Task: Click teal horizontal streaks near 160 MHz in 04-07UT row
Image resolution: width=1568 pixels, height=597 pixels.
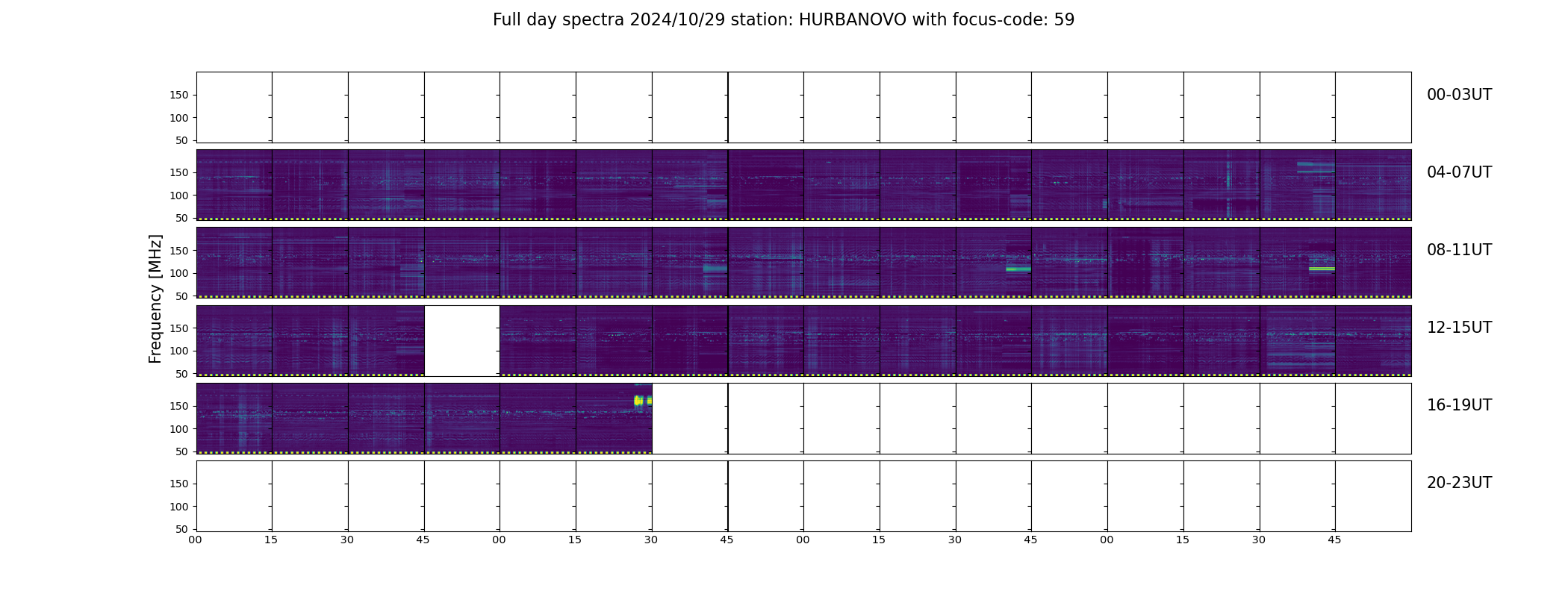Action: tap(1316, 167)
